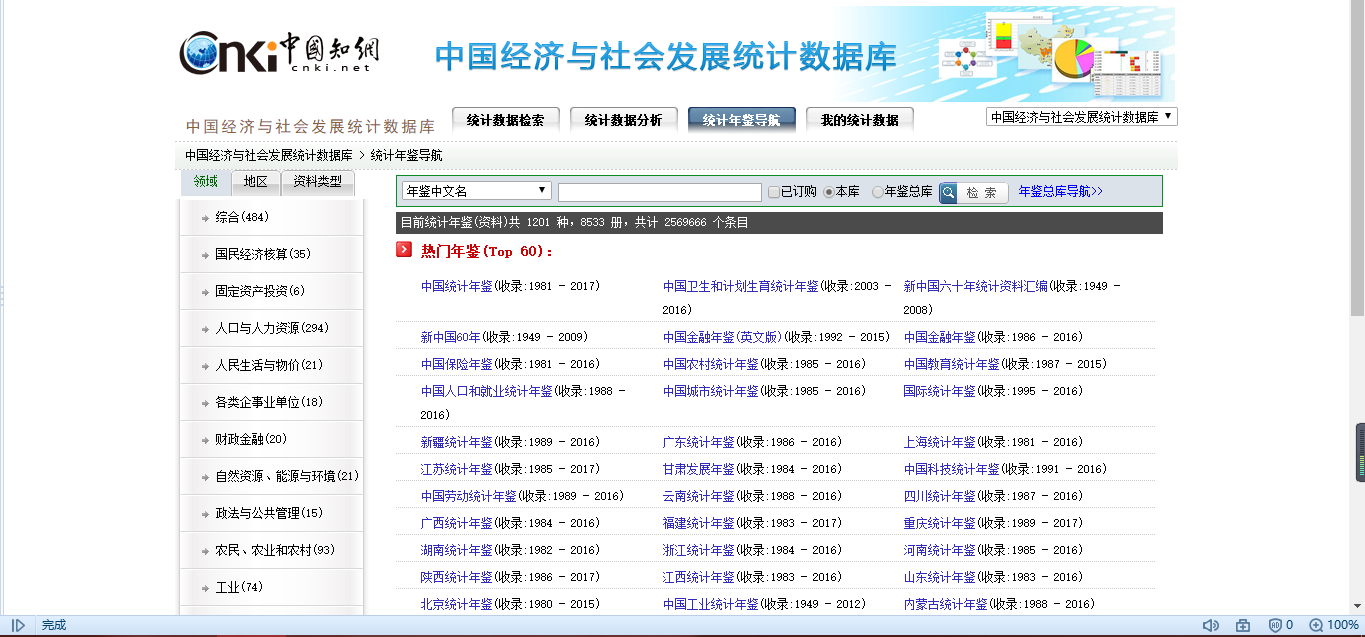Select the 资料类型 sidebar tab
The height and width of the screenshot is (637, 1365).
pyautogui.click(x=318, y=182)
